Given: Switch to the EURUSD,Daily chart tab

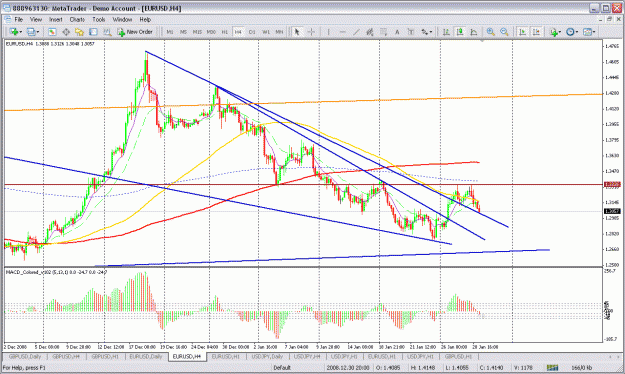Looking at the screenshot, I should [x=146, y=356].
